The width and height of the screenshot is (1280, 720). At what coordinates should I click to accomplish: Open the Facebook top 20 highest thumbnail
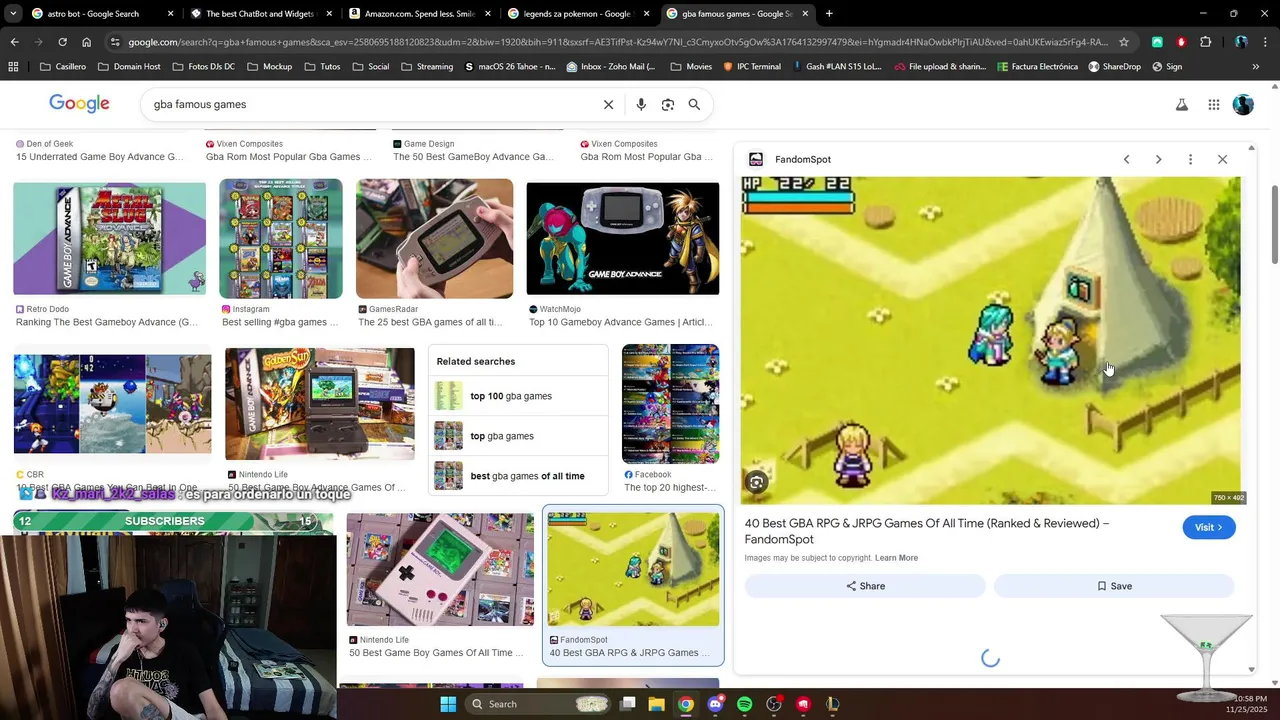click(670, 404)
